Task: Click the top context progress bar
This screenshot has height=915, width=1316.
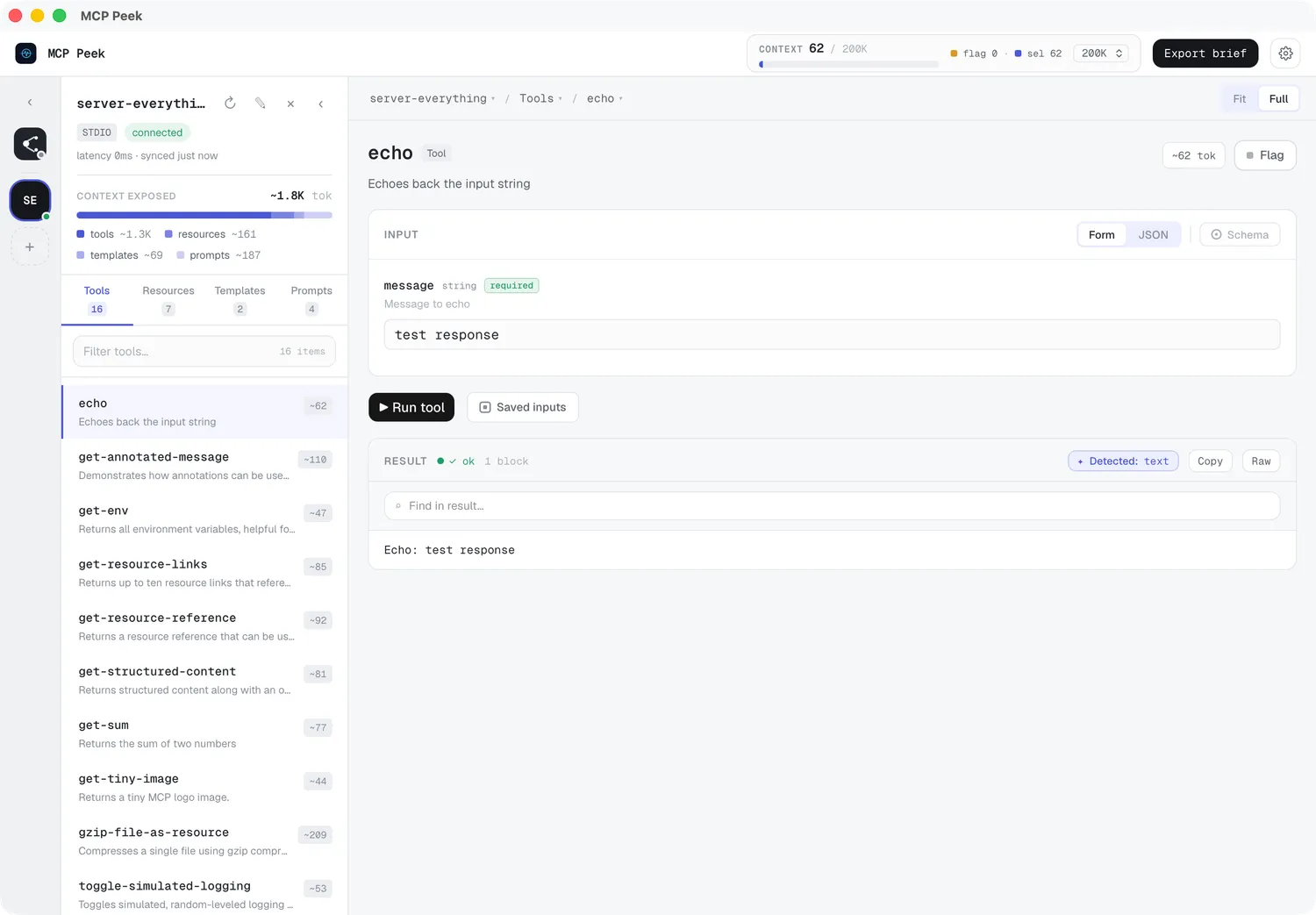Action: pyautogui.click(x=848, y=64)
